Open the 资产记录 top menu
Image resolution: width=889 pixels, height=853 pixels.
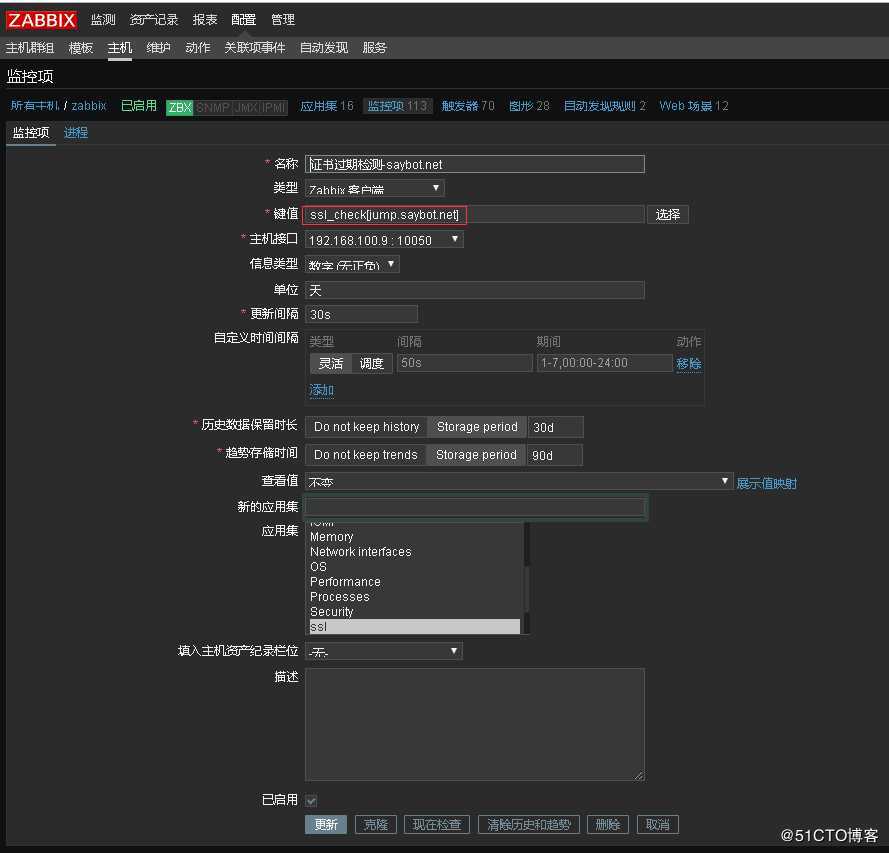pyautogui.click(x=154, y=20)
